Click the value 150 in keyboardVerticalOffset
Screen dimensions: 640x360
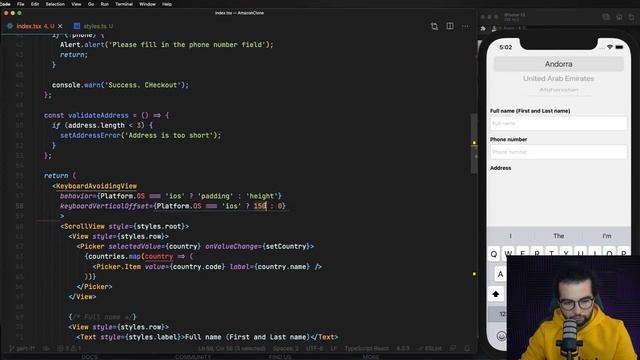260,206
